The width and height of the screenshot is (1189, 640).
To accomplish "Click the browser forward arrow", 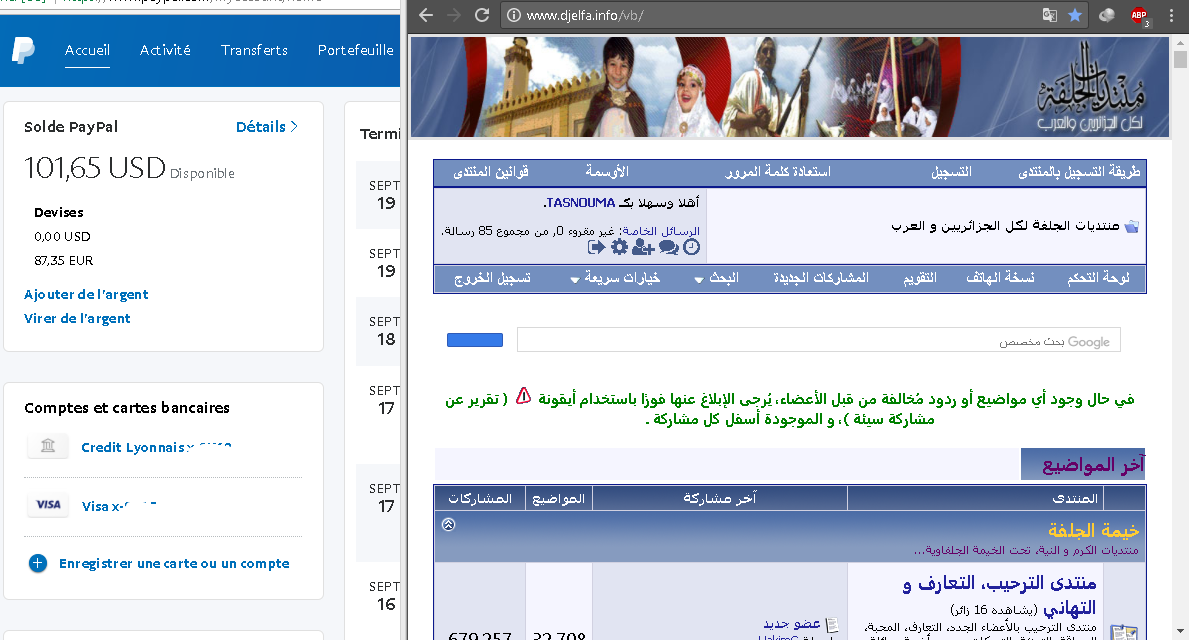I will point(453,15).
